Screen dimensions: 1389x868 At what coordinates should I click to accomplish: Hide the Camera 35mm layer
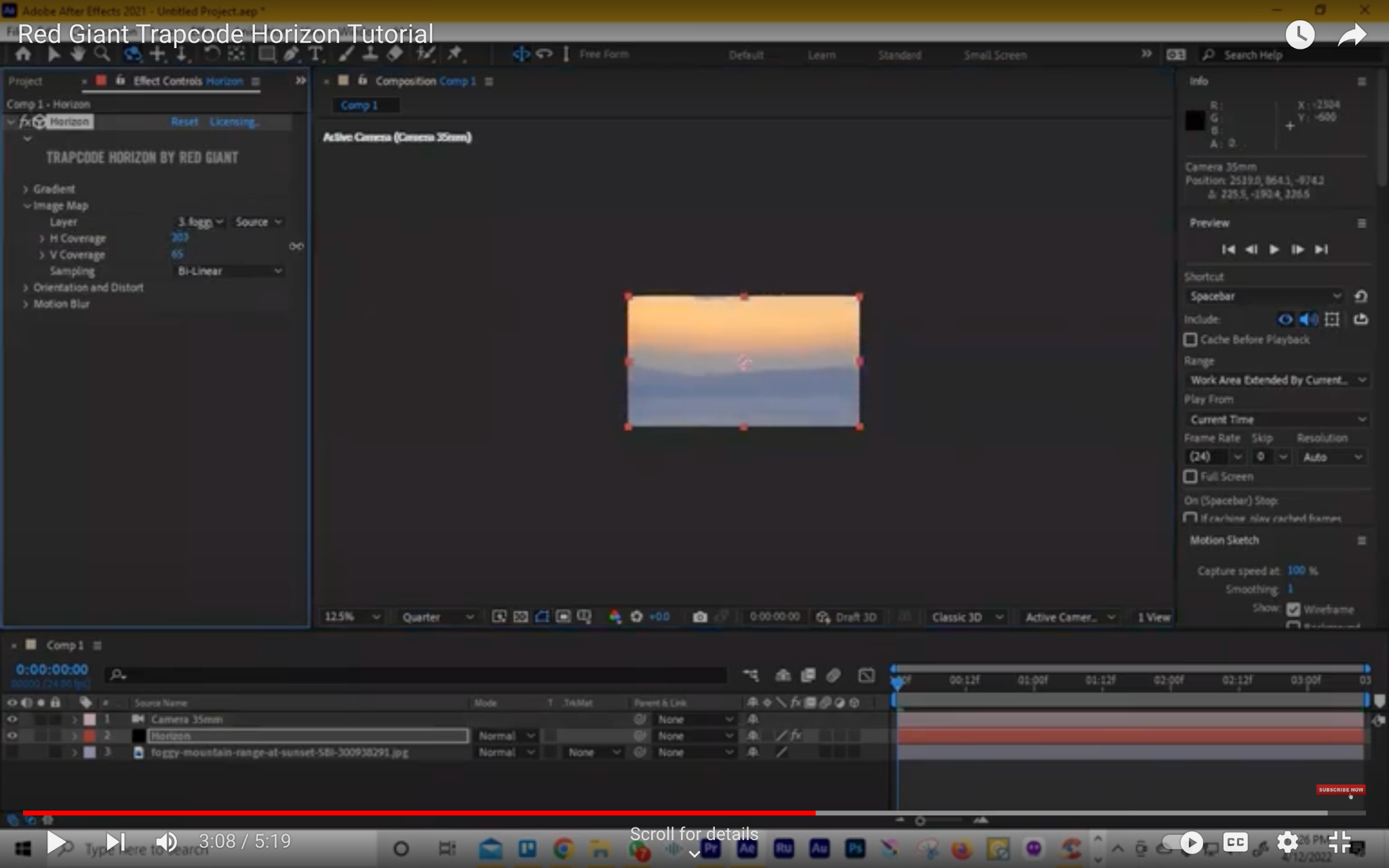12,719
